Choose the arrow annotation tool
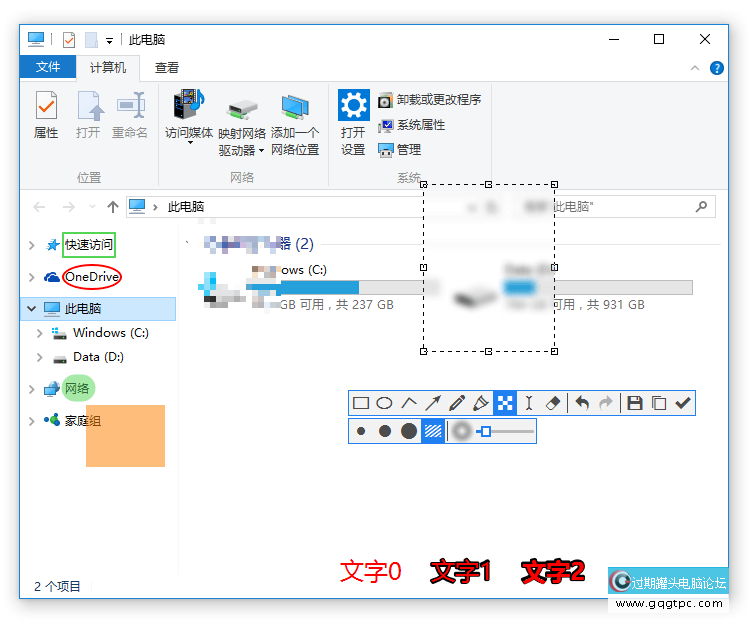The height and width of the screenshot is (622, 753). (x=433, y=403)
